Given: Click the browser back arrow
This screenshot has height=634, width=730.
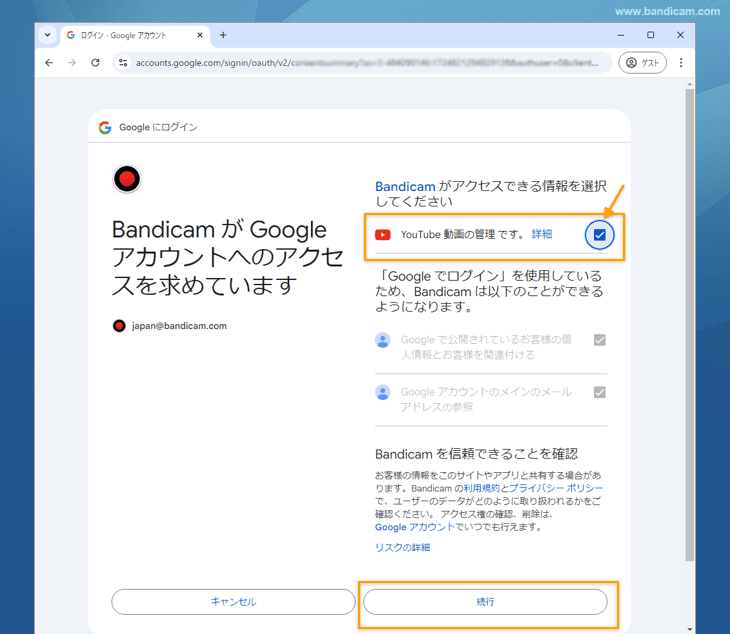Looking at the screenshot, I should [49, 63].
